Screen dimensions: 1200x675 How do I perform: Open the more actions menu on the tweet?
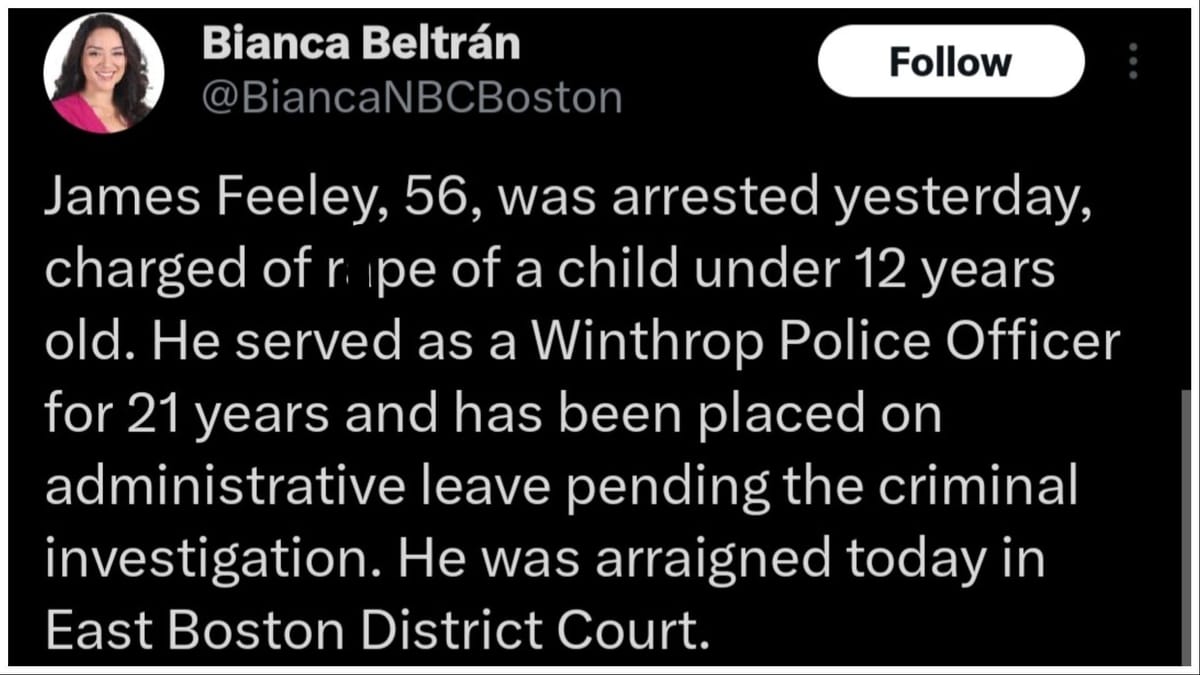point(1133,62)
